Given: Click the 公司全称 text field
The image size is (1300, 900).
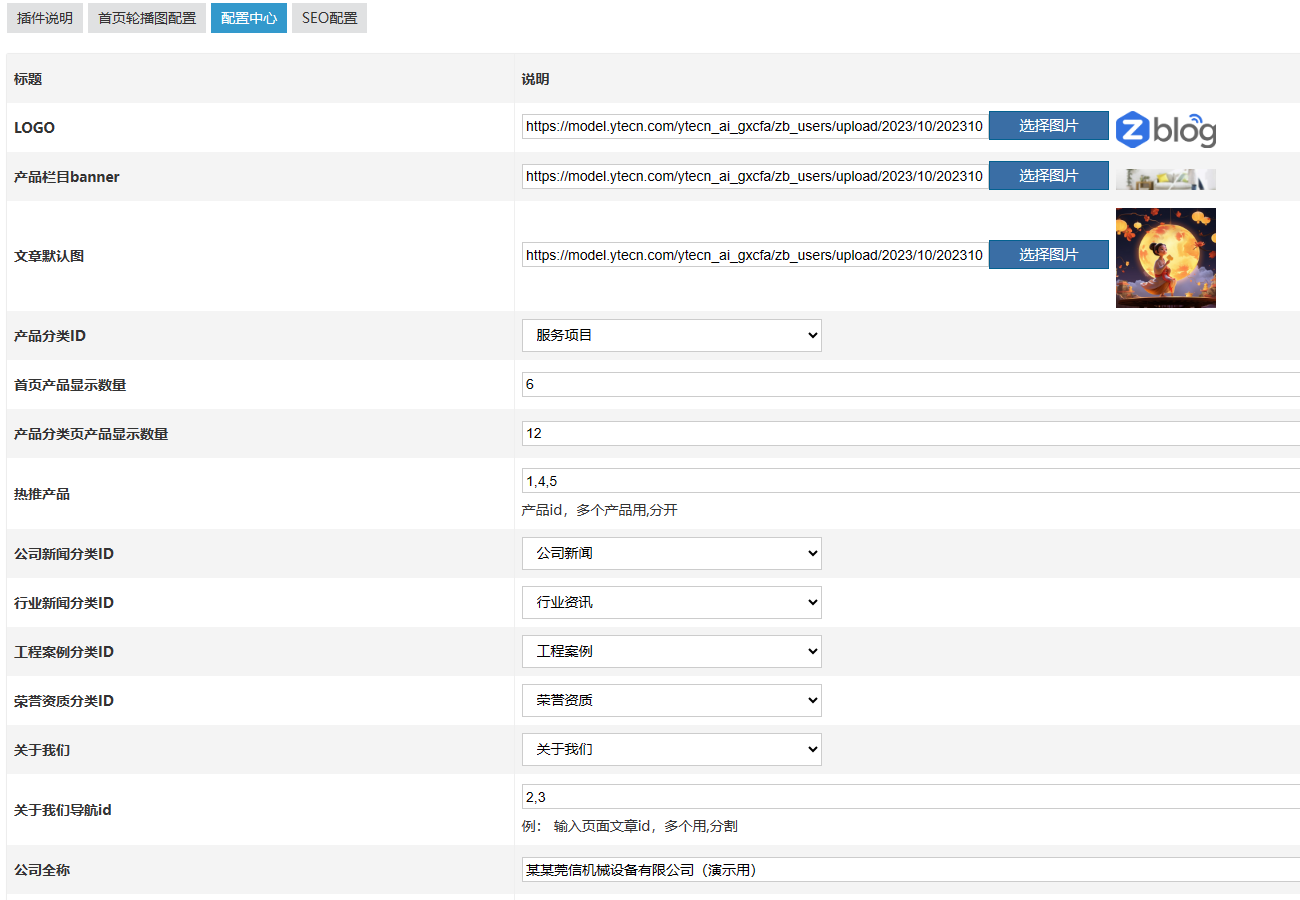Looking at the screenshot, I should pos(910,870).
